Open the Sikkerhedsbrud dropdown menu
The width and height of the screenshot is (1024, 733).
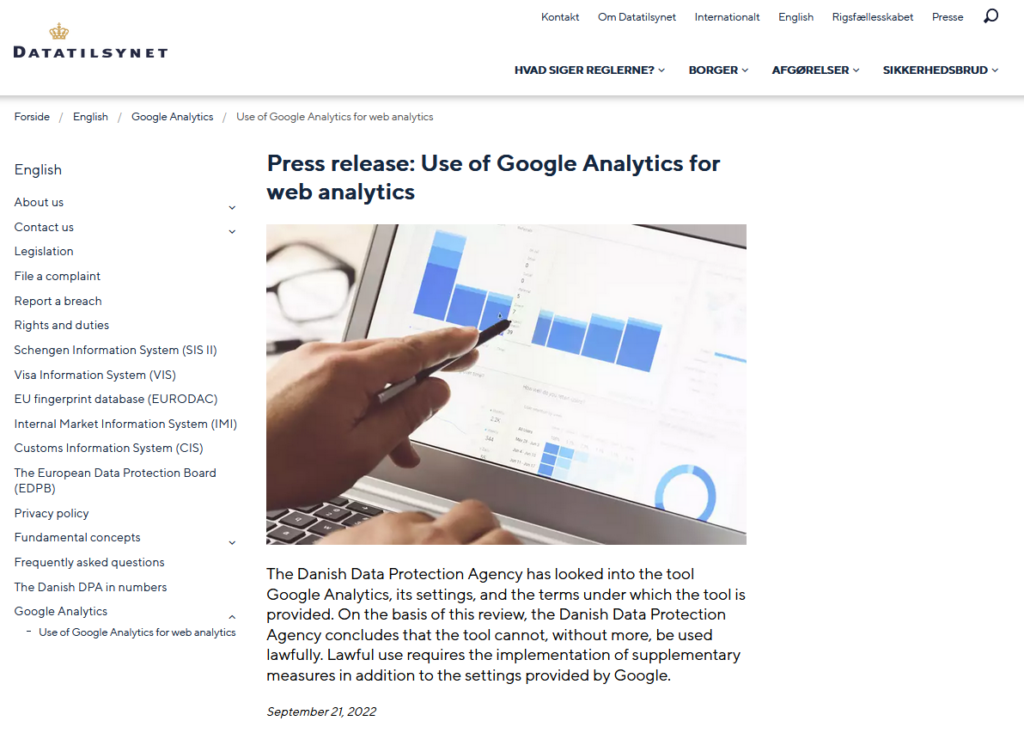click(940, 70)
